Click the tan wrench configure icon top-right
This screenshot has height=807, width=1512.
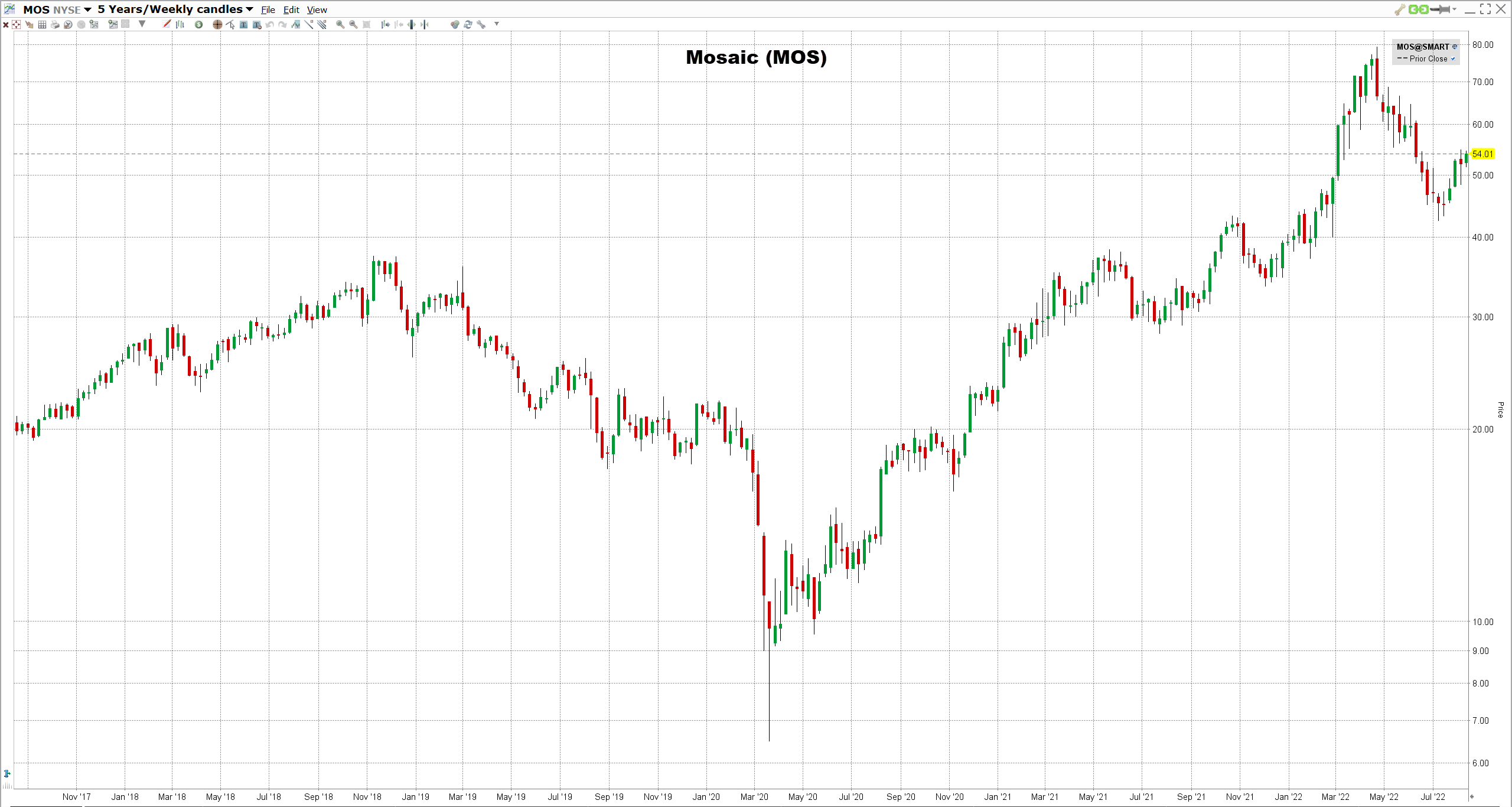1400,9
